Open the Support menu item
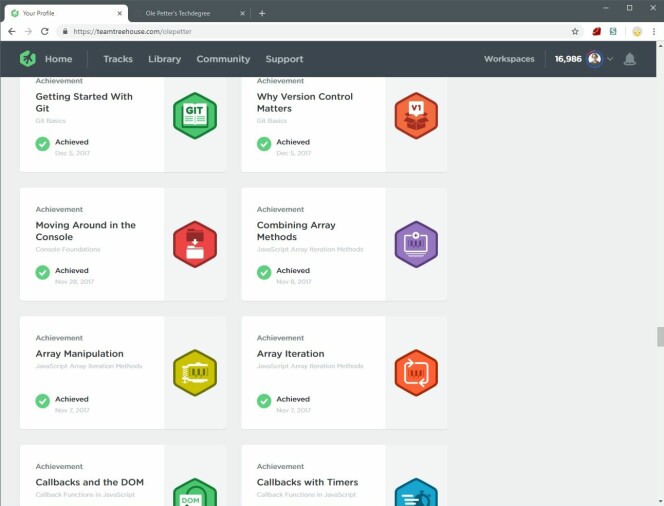The width and height of the screenshot is (664, 506). pyautogui.click(x=284, y=59)
